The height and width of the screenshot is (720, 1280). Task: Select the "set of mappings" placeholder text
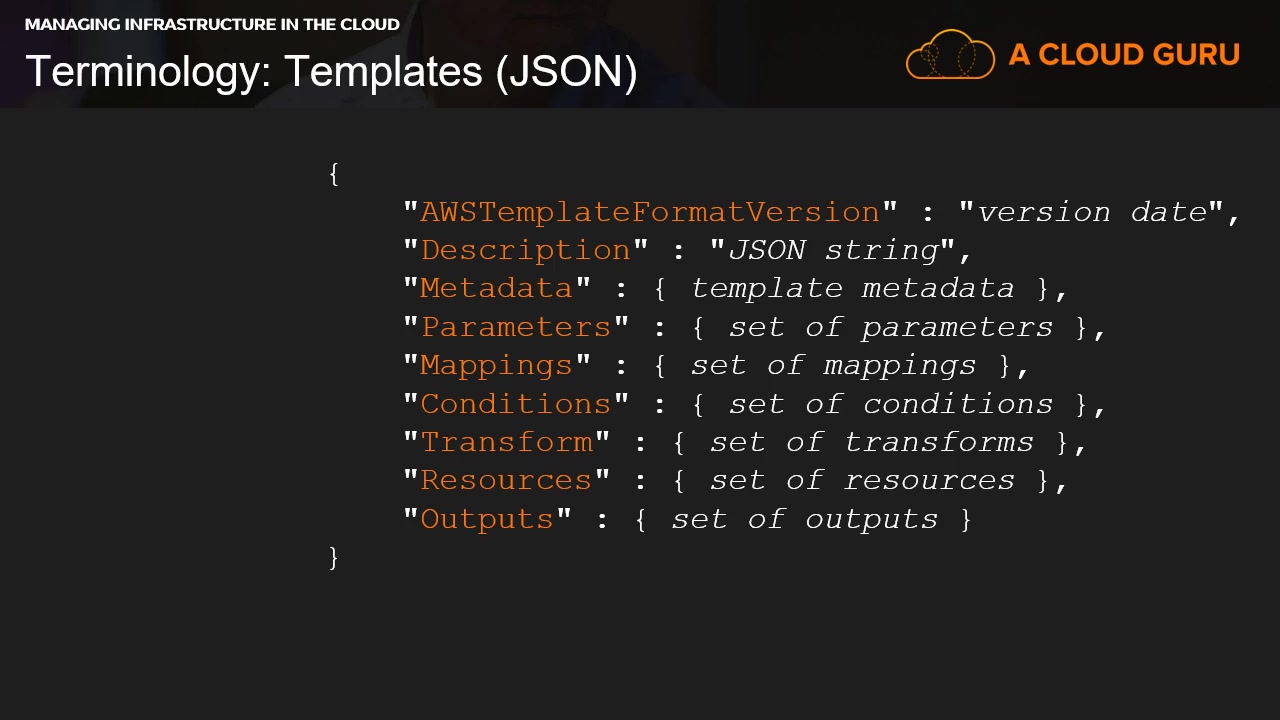pos(833,365)
